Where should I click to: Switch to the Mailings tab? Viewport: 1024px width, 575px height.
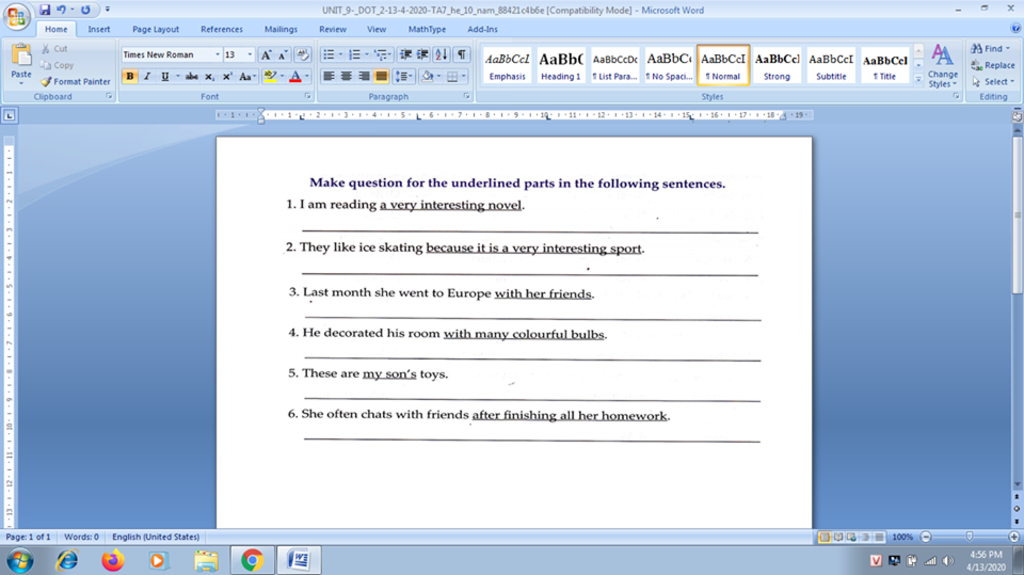click(x=281, y=29)
